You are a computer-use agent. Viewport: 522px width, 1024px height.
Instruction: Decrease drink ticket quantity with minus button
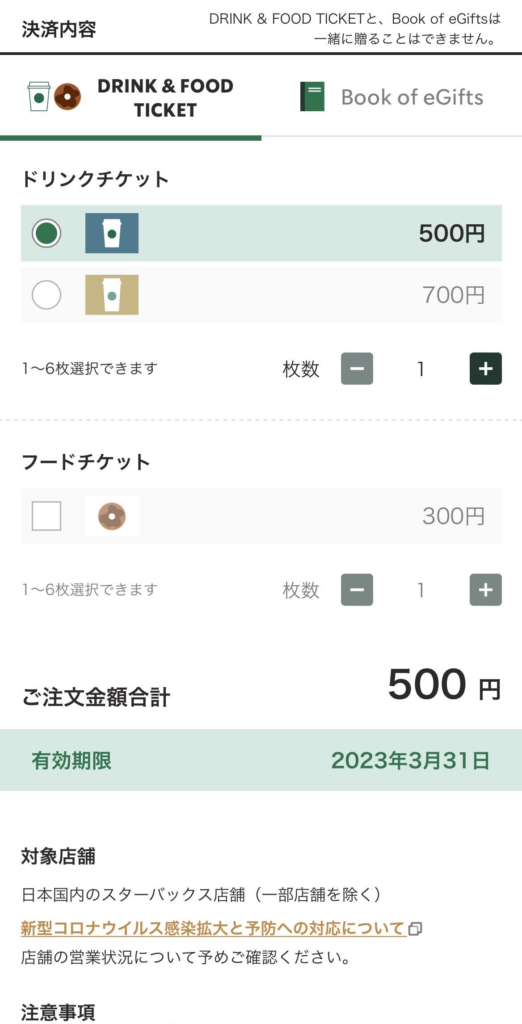pyautogui.click(x=357, y=369)
